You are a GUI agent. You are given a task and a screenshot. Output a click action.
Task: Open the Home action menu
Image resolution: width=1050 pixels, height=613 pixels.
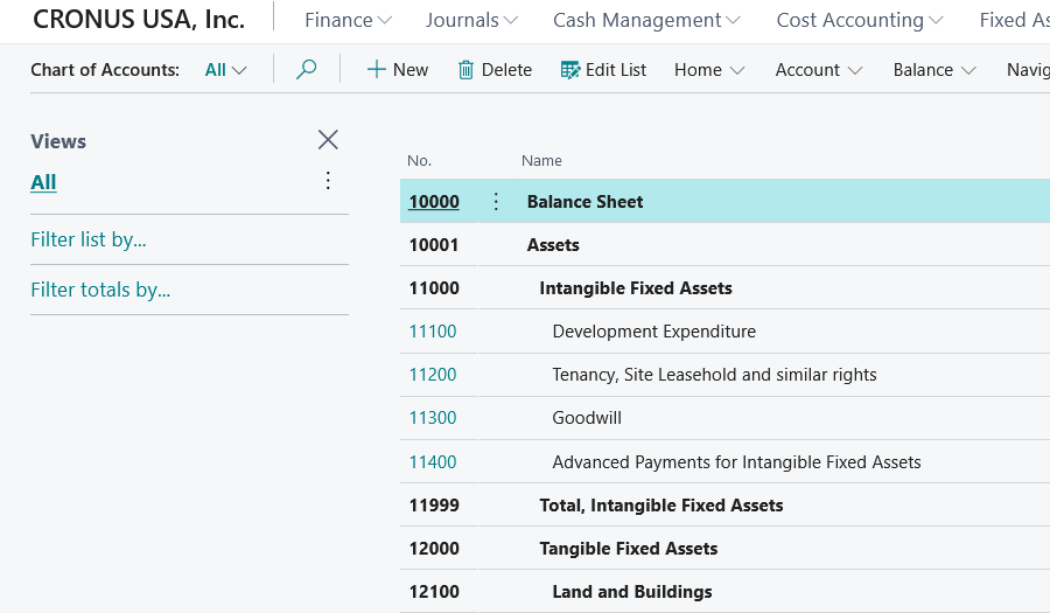pyautogui.click(x=709, y=70)
